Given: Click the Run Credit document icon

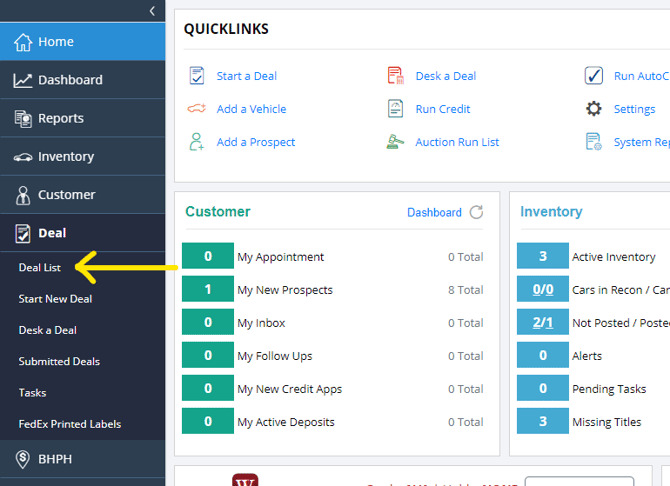Looking at the screenshot, I should pos(395,109).
